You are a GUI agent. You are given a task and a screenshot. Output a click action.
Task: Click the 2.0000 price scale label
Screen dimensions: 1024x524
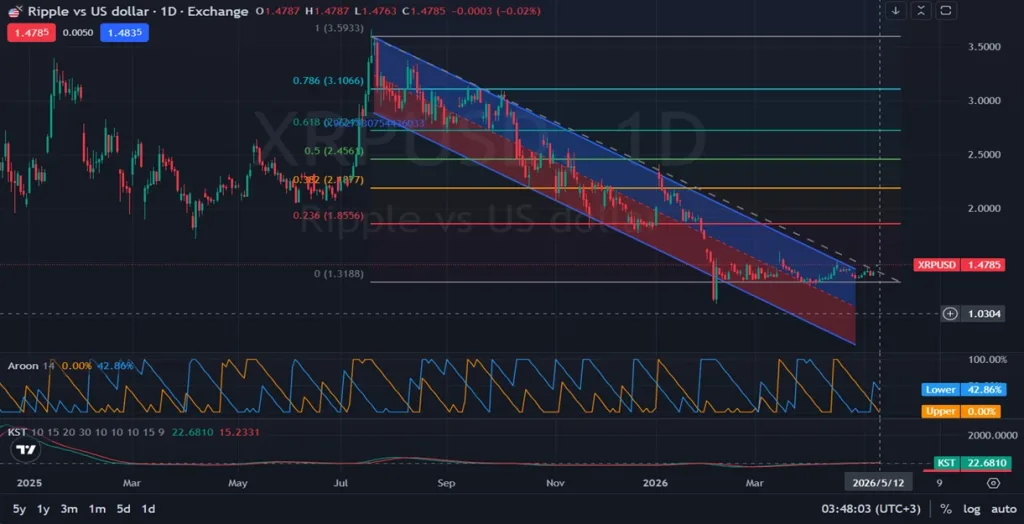point(986,208)
